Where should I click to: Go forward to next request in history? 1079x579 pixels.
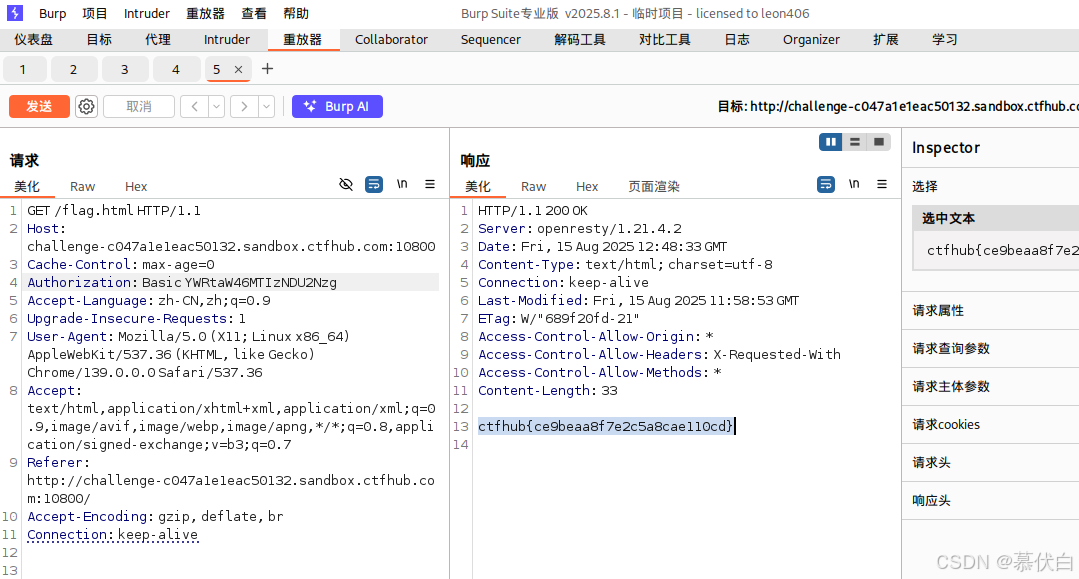[244, 107]
